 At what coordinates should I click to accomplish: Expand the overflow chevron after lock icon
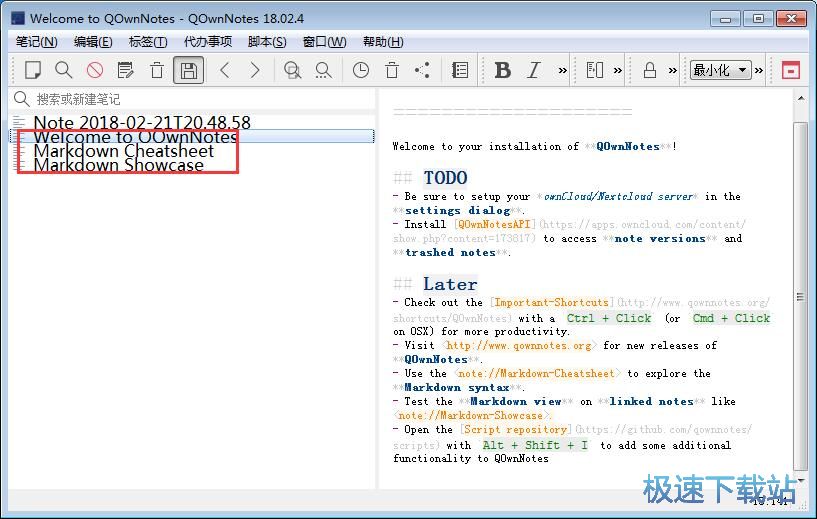675,70
